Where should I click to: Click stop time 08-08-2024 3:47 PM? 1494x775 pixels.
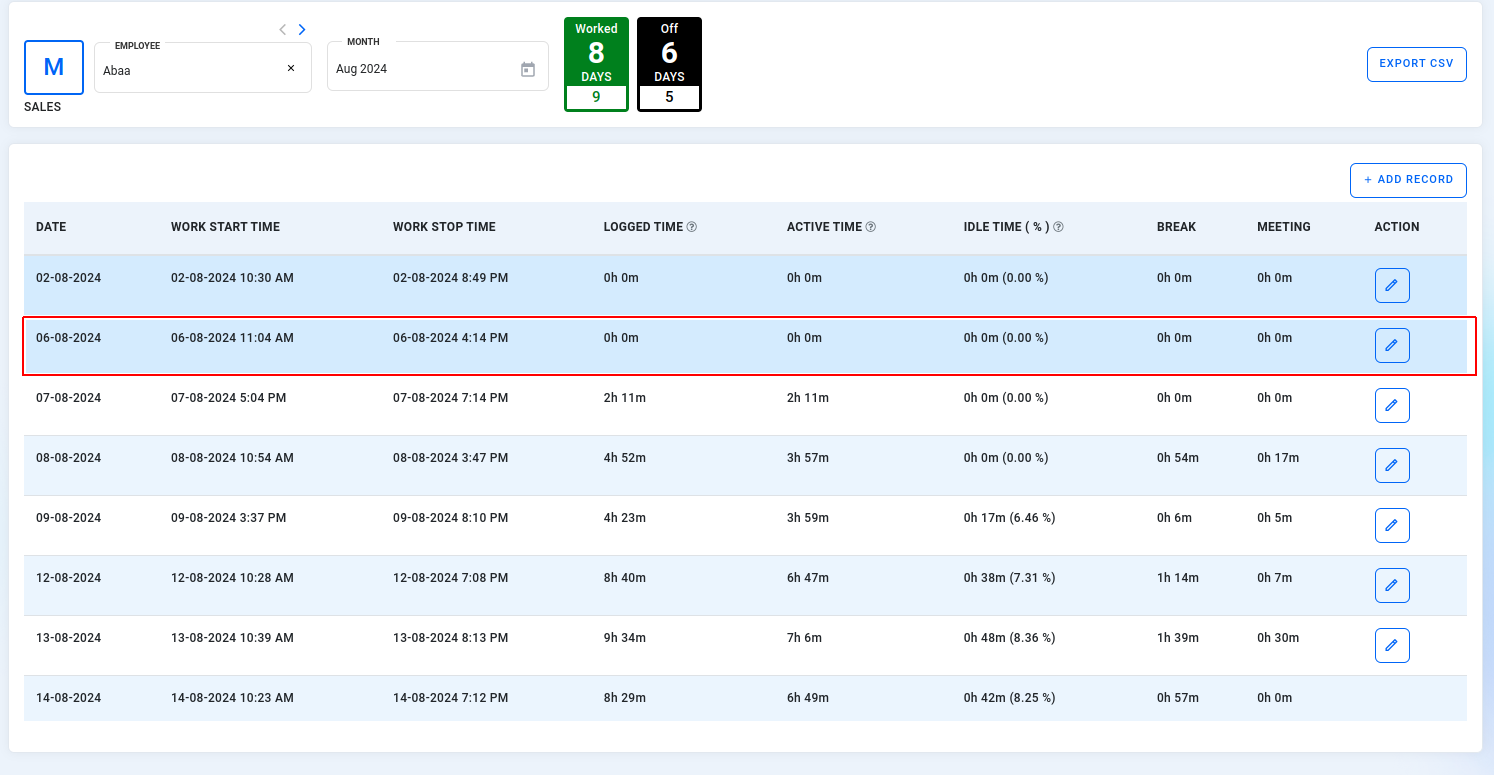[x=450, y=458]
